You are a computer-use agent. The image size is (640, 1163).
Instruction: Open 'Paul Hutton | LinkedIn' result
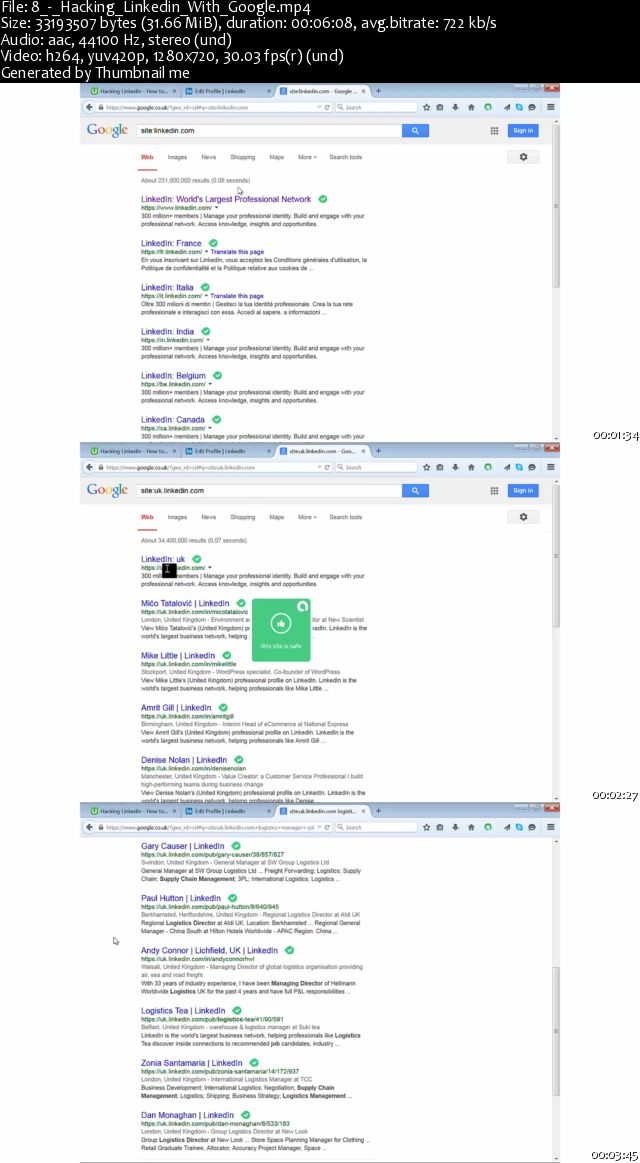(x=181, y=898)
